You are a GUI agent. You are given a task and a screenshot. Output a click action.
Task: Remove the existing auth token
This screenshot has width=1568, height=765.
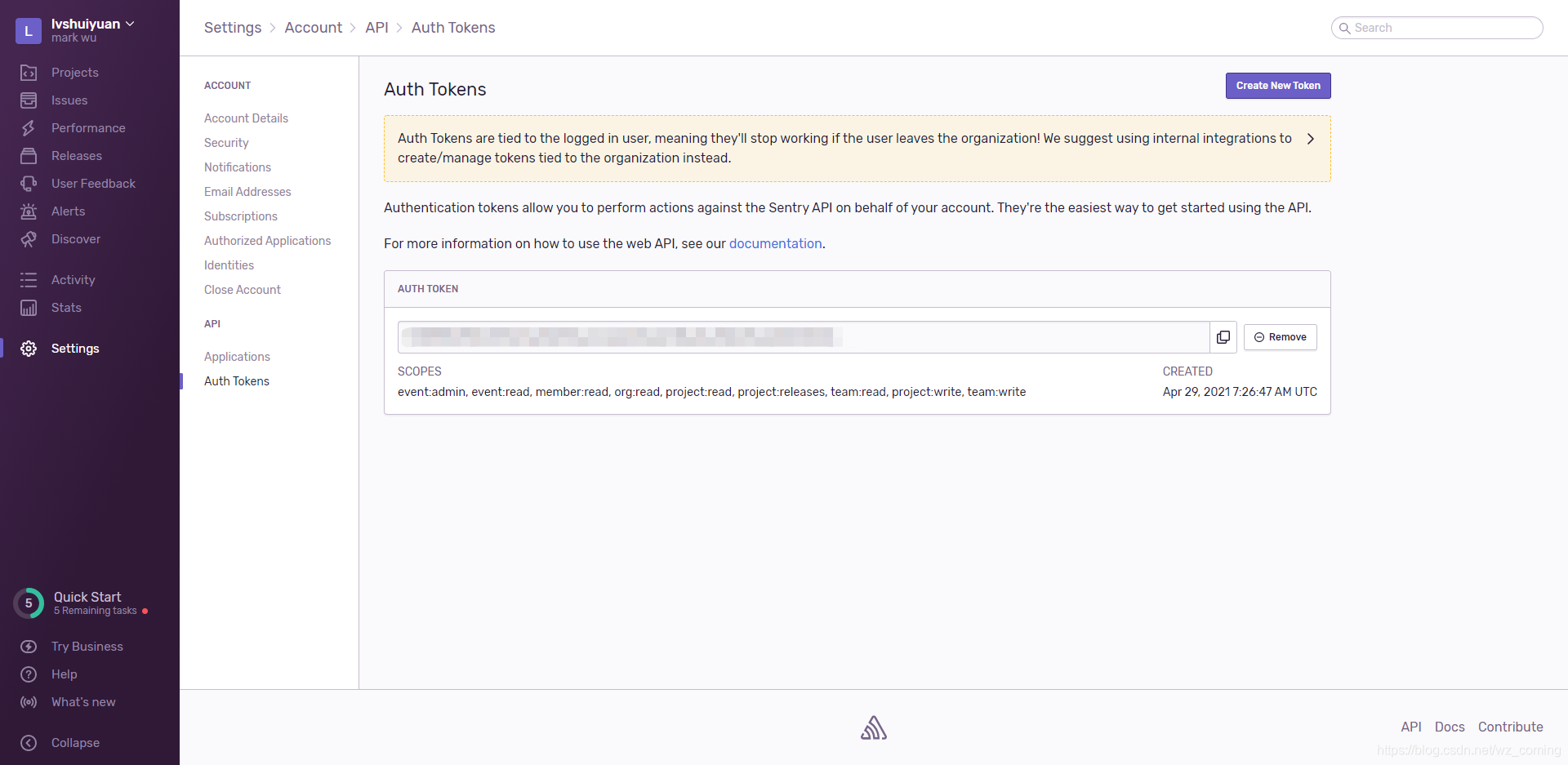click(1280, 337)
